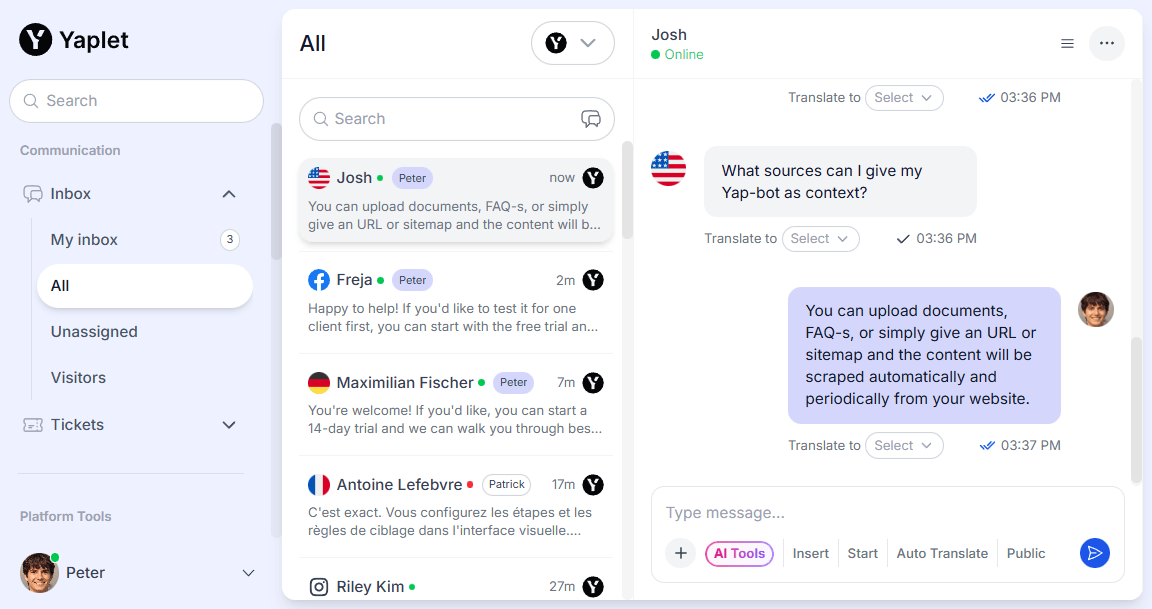Click the Facebook icon beside Freja
1152x609 pixels.
point(319,280)
